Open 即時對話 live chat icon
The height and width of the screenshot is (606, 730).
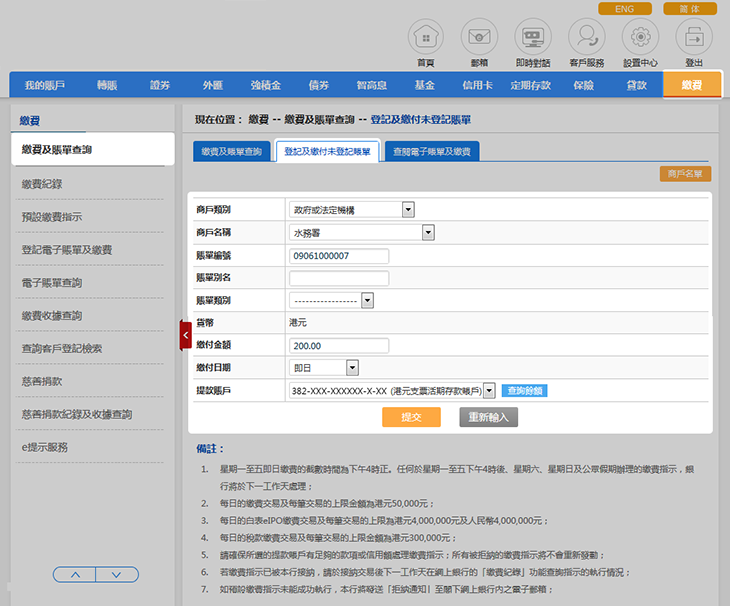(x=533, y=37)
